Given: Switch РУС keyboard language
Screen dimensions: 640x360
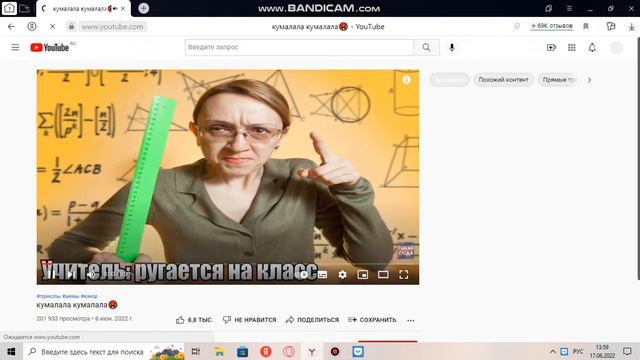Looking at the screenshot, I should click(578, 351).
